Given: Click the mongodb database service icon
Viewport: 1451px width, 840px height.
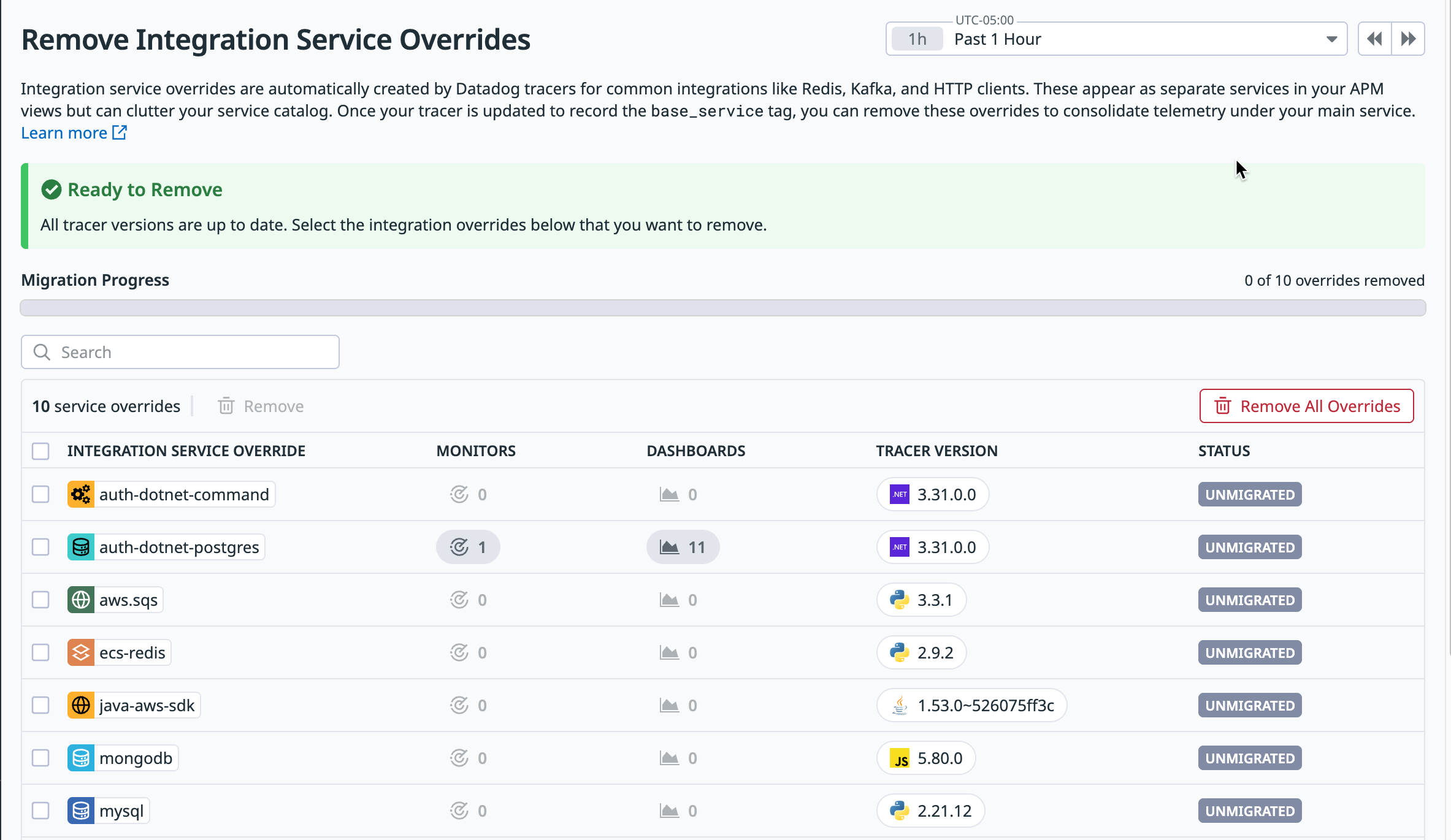Looking at the screenshot, I should pyautogui.click(x=80, y=758).
